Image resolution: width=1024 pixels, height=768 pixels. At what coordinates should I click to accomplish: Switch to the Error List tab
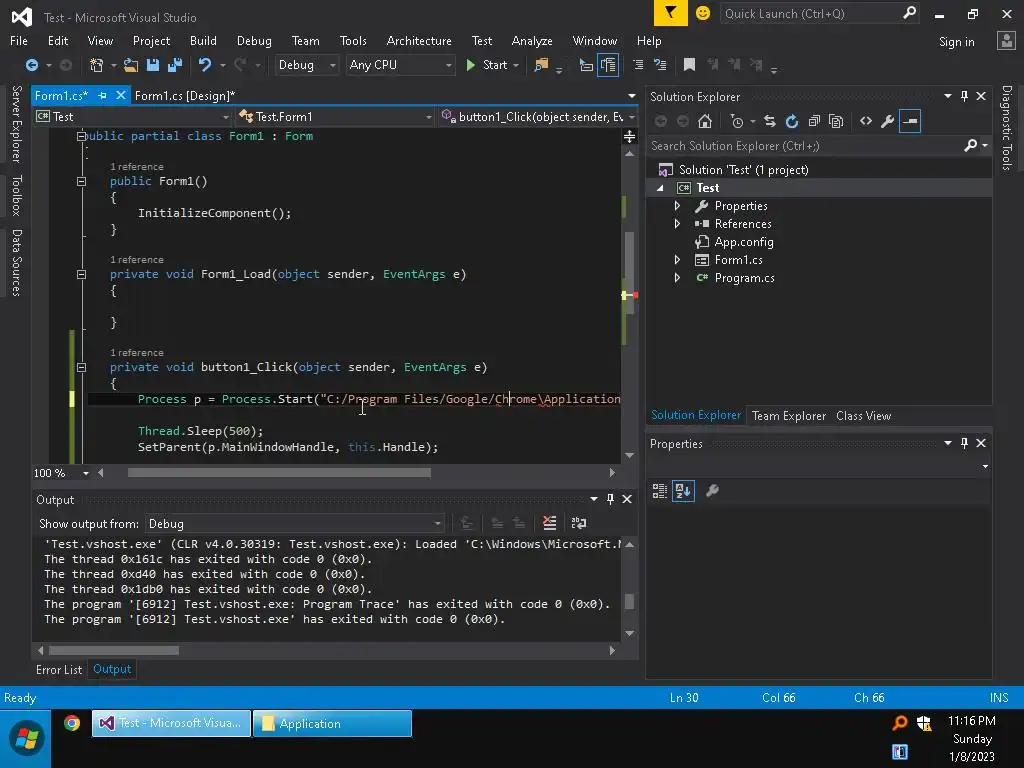(59, 669)
